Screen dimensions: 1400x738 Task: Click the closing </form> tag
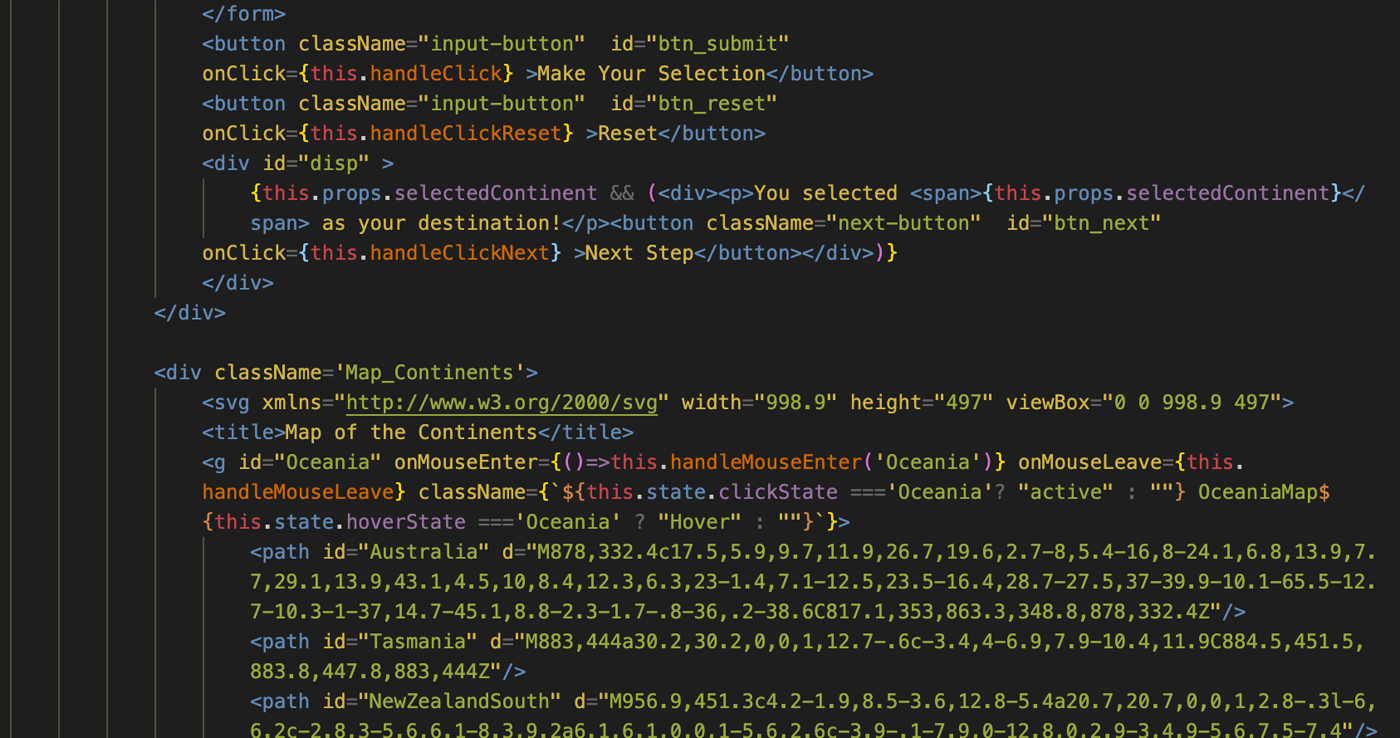[x=244, y=14]
